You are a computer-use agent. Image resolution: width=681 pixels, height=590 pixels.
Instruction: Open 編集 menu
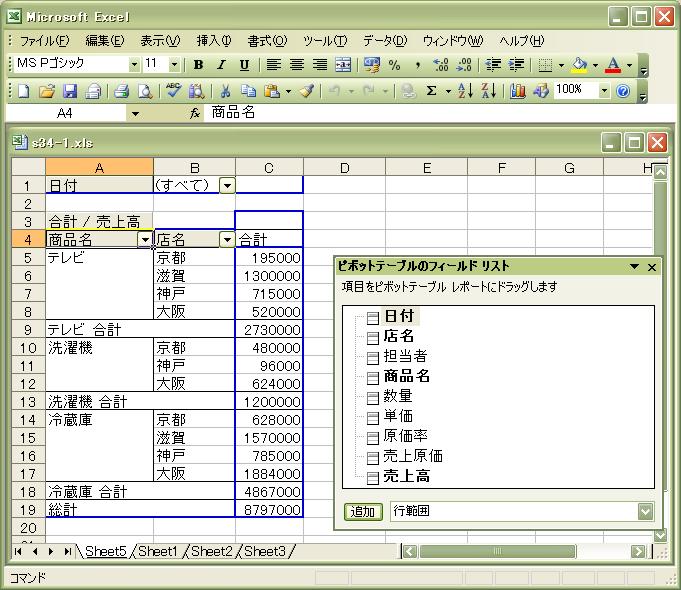(x=105, y=41)
